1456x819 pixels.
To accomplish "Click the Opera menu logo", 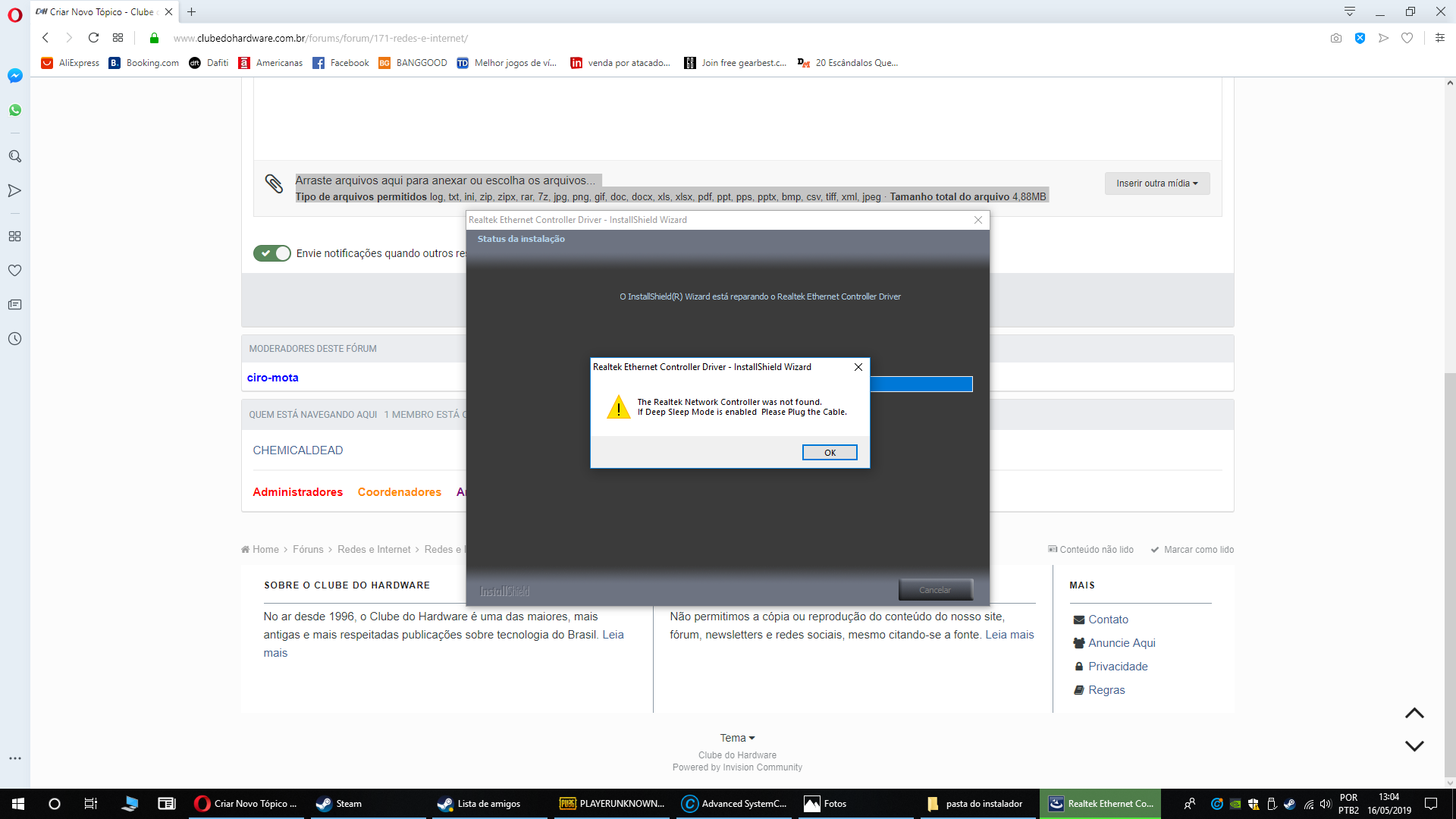I will (14, 15).
